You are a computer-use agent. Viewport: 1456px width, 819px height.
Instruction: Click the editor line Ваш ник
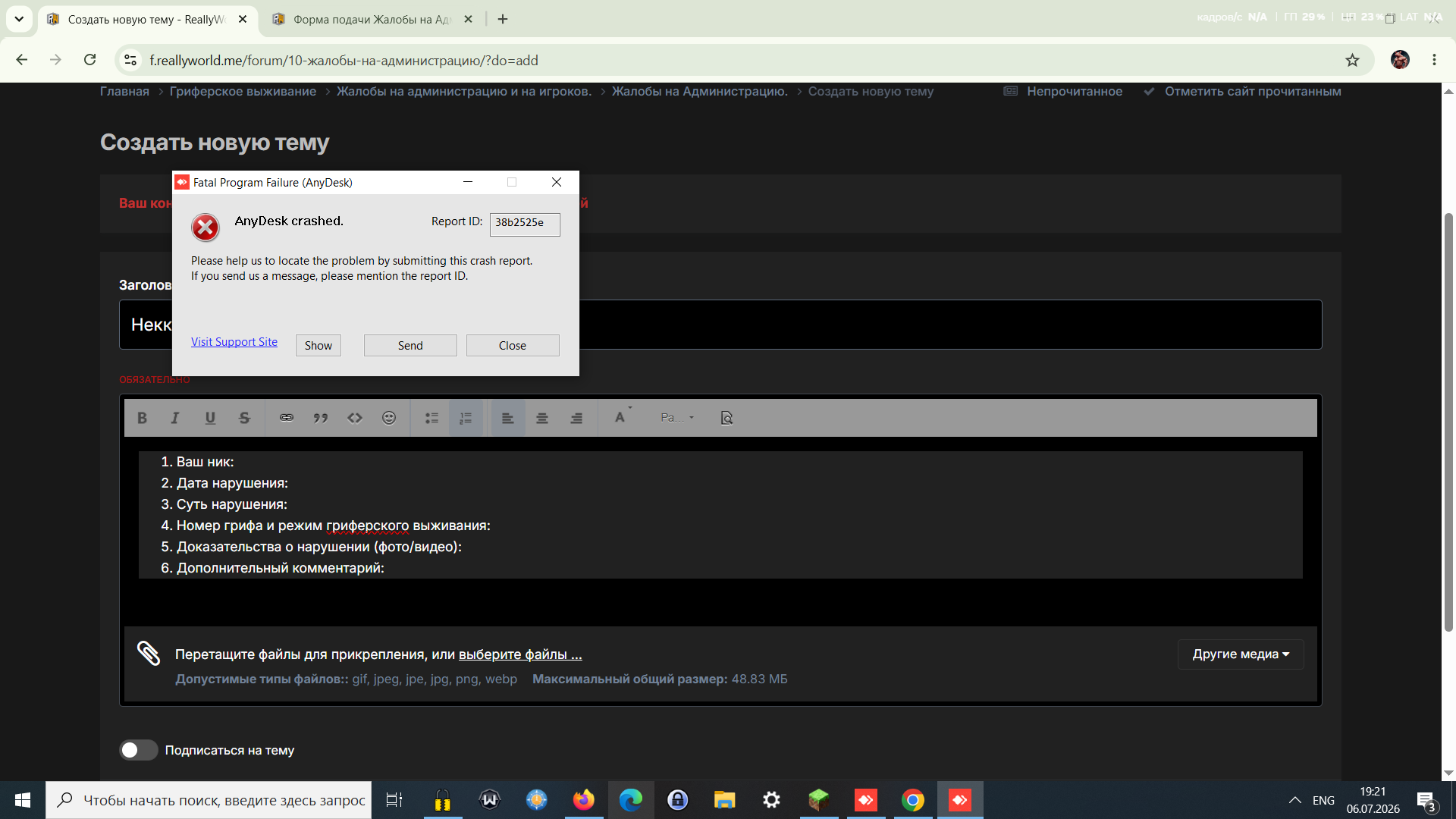pos(206,462)
